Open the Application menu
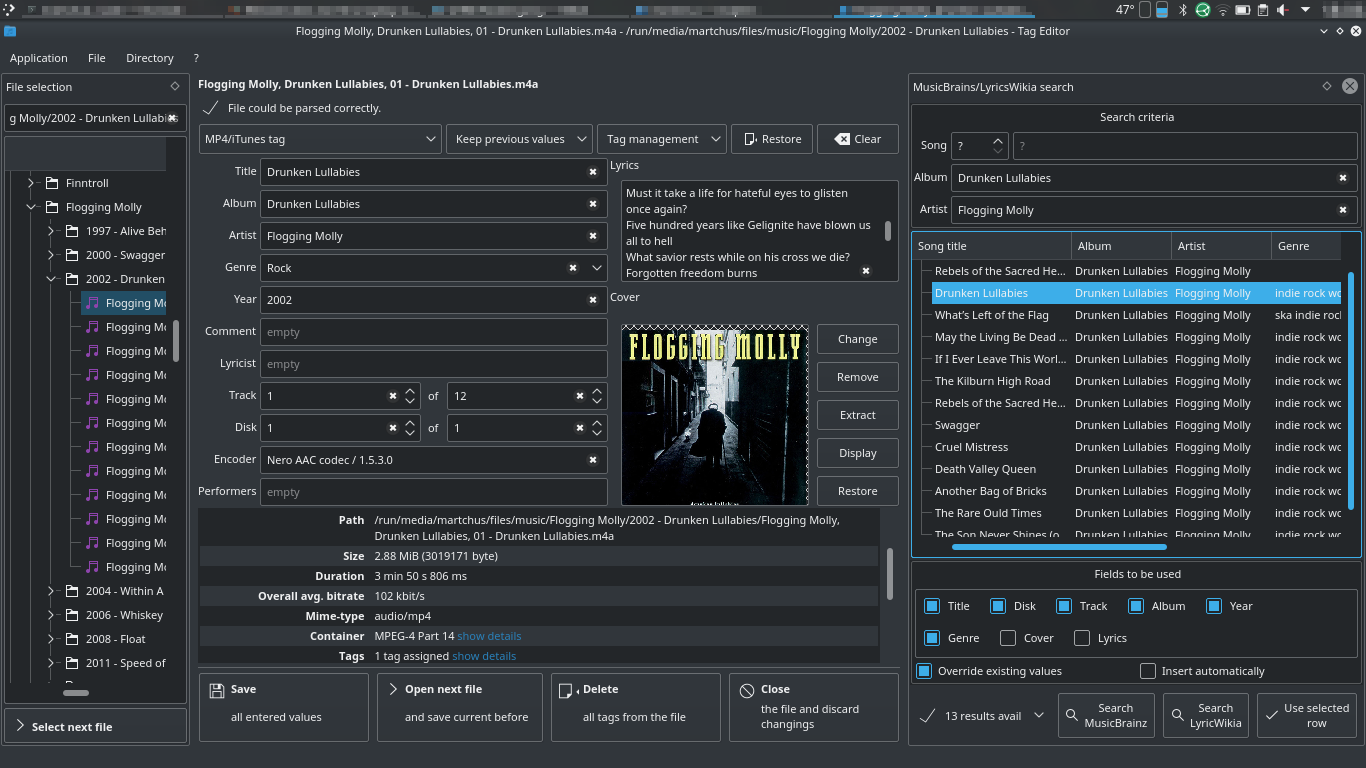Viewport: 1366px width, 768px height. click(39, 58)
